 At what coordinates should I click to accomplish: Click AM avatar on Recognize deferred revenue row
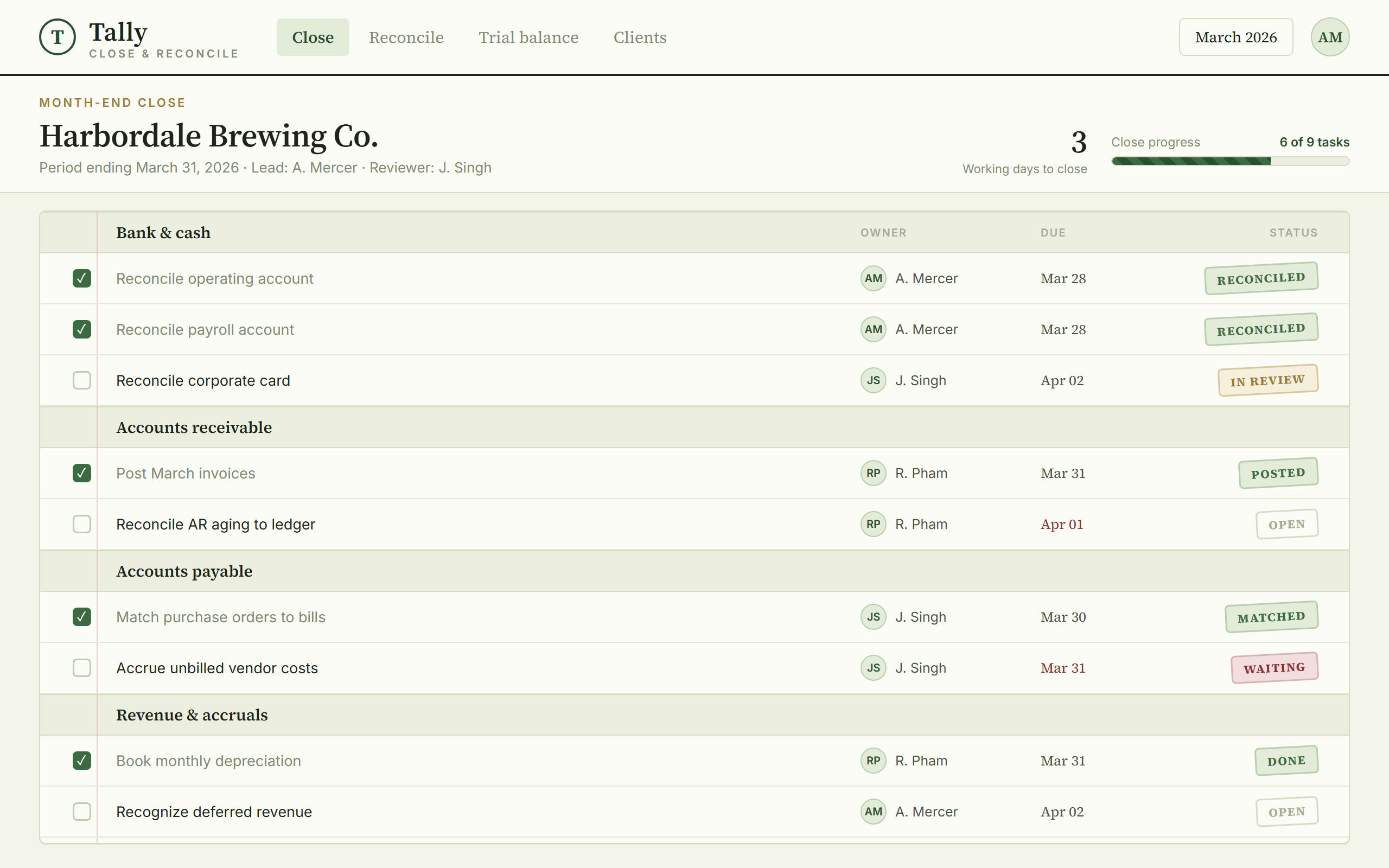tap(873, 812)
